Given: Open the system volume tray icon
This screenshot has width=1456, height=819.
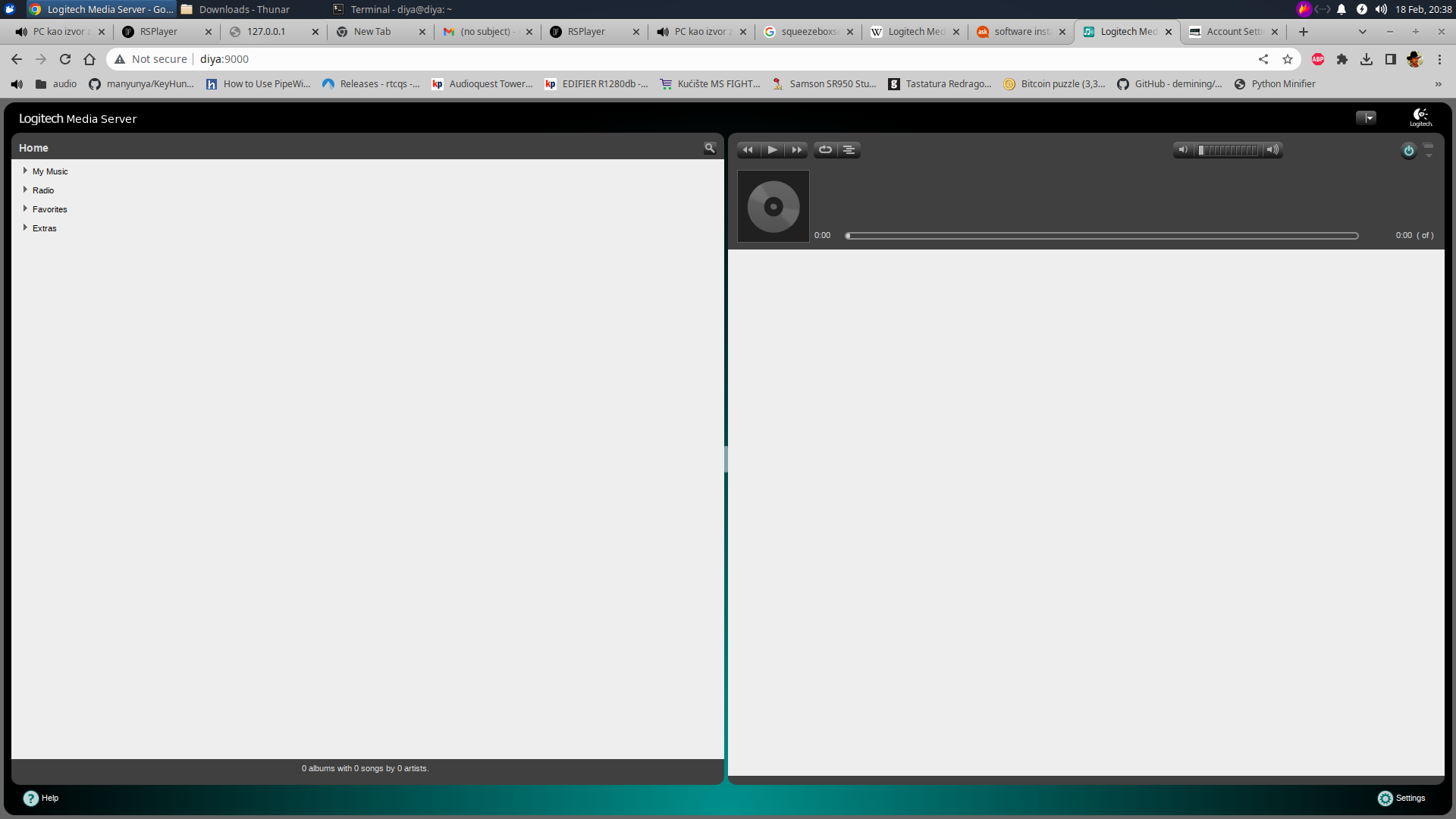Looking at the screenshot, I should 1381,9.
